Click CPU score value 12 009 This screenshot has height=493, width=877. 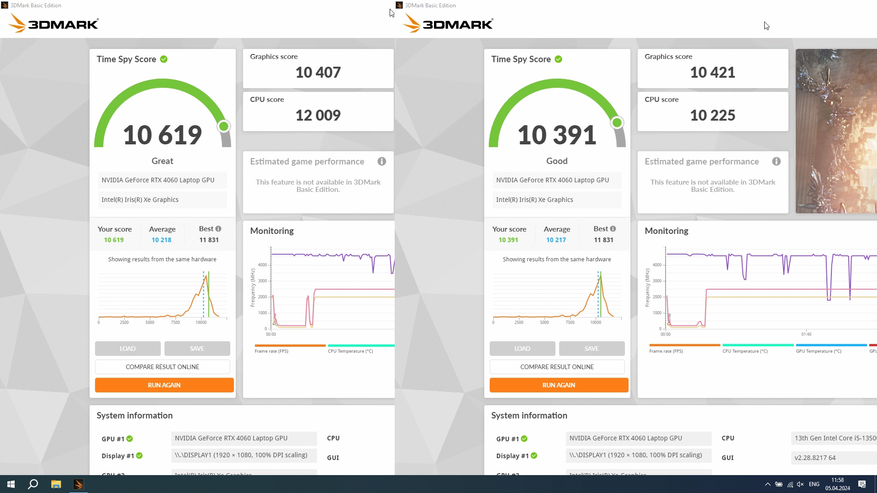[x=318, y=115]
